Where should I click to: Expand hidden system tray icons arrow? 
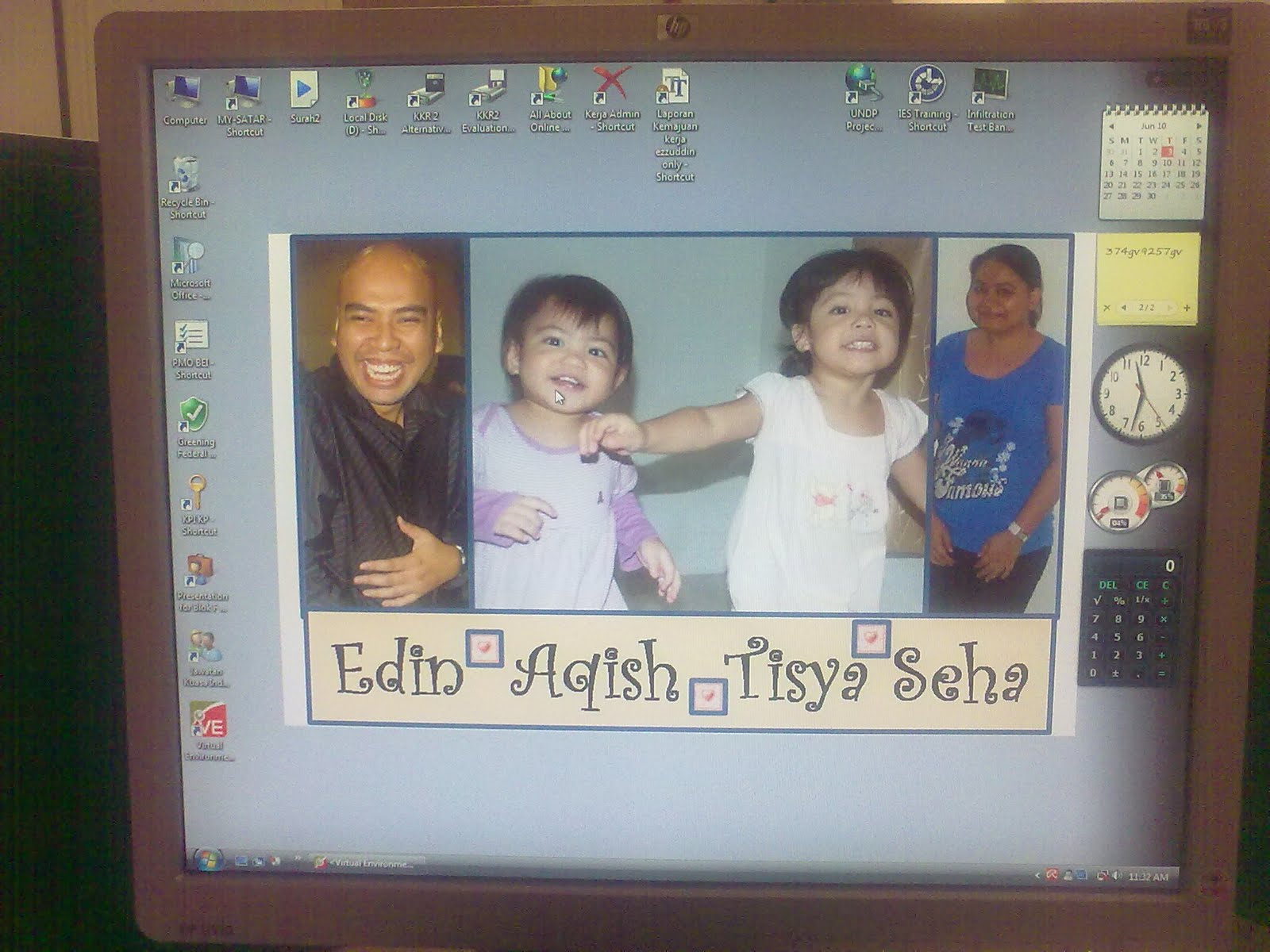click(x=1037, y=875)
